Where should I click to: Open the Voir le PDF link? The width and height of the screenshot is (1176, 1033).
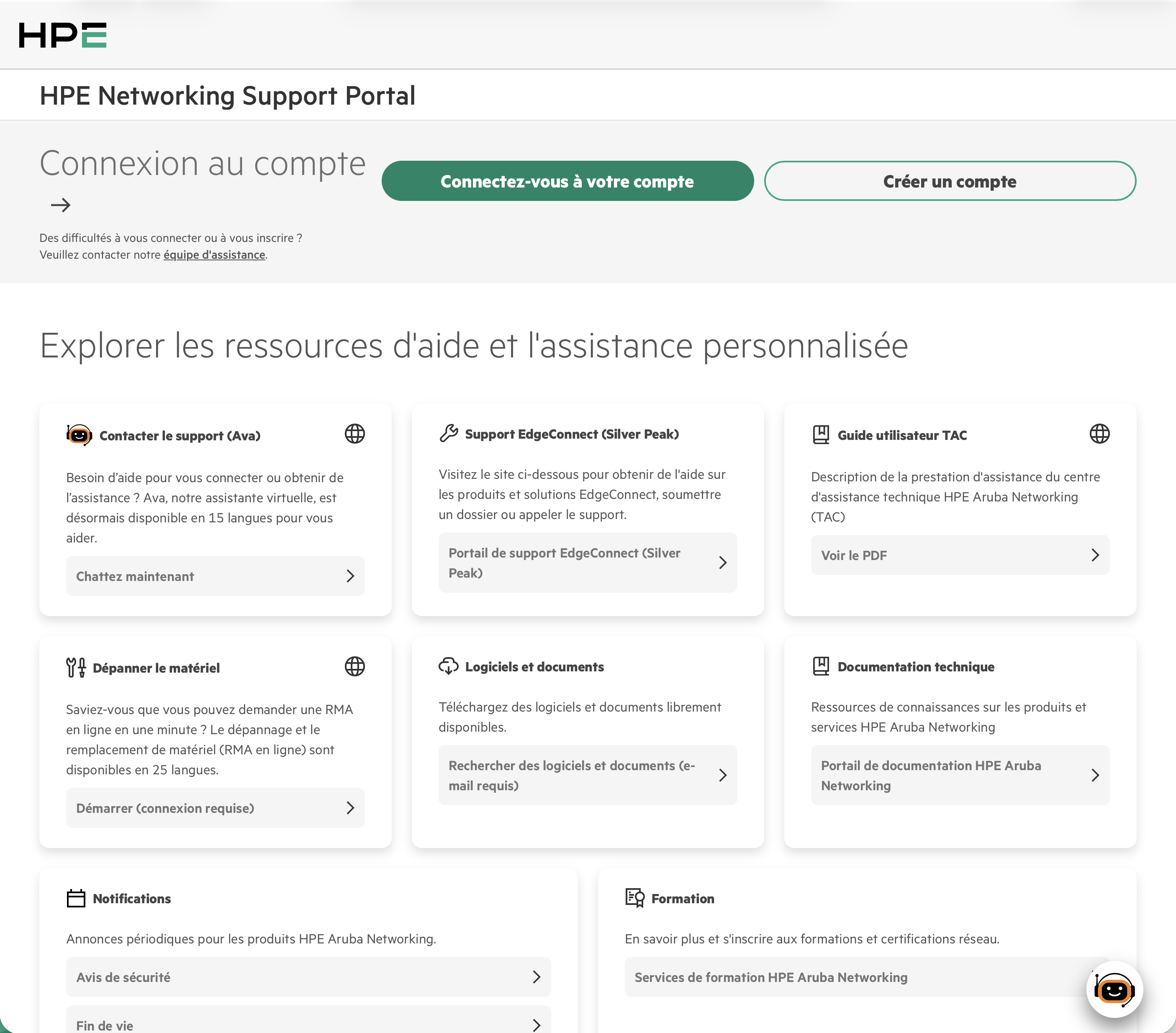coord(960,555)
